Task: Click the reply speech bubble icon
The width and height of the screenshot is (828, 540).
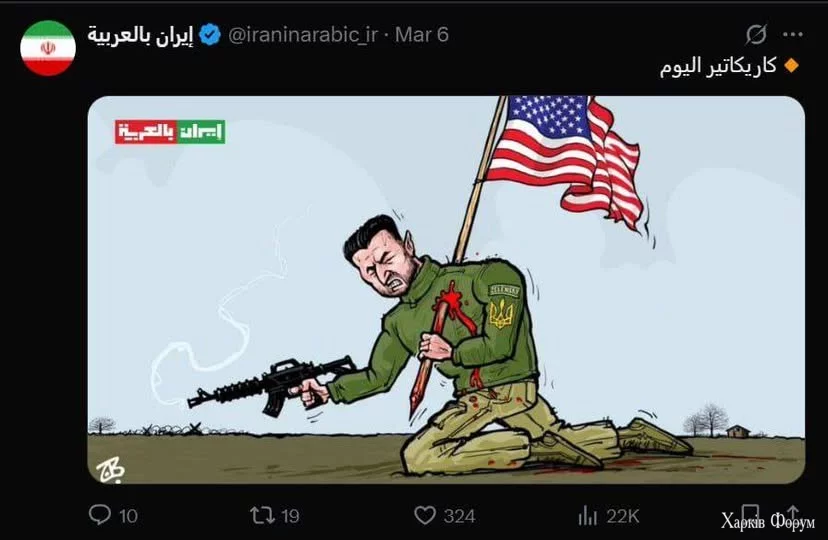Action: [x=100, y=515]
